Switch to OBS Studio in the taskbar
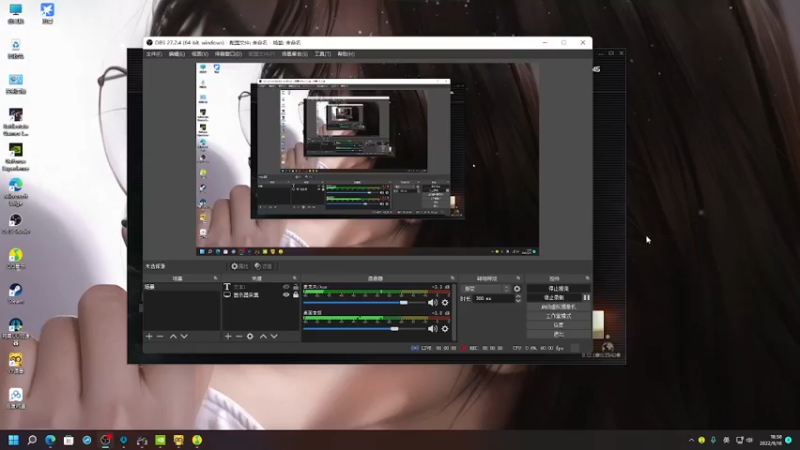Screen dimensions: 800x450 (106, 440)
